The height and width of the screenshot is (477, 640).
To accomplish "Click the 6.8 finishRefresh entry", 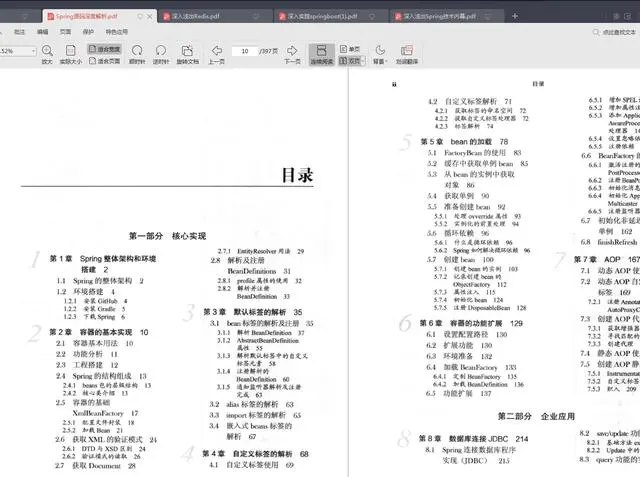I will coord(610,242).
